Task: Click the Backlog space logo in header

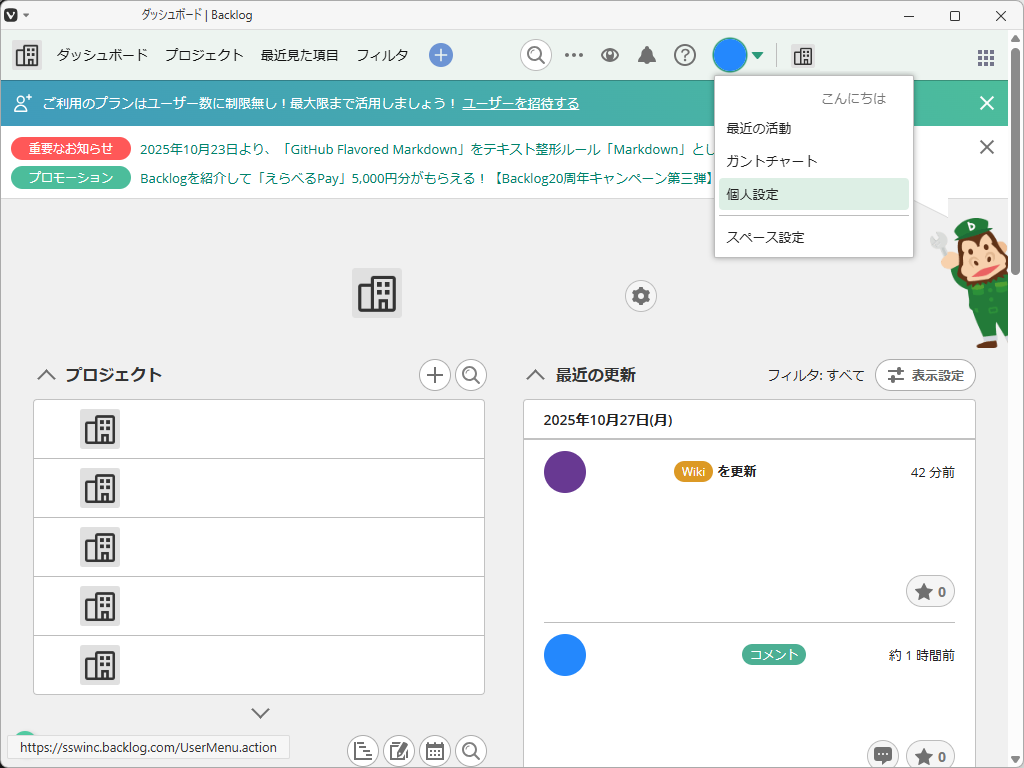Action: [x=27, y=56]
